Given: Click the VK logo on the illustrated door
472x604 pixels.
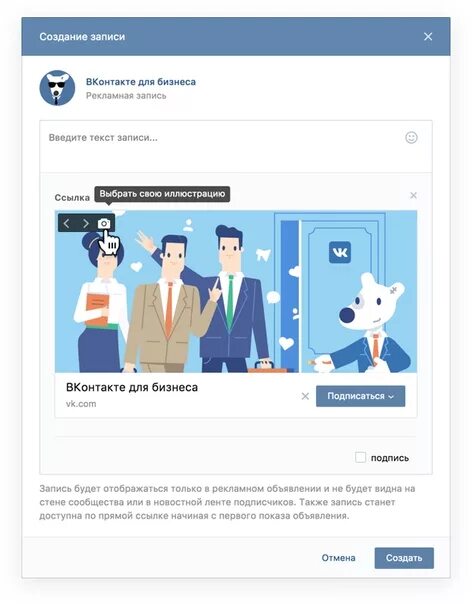Looking at the screenshot, I should click(x=340, y=252).
